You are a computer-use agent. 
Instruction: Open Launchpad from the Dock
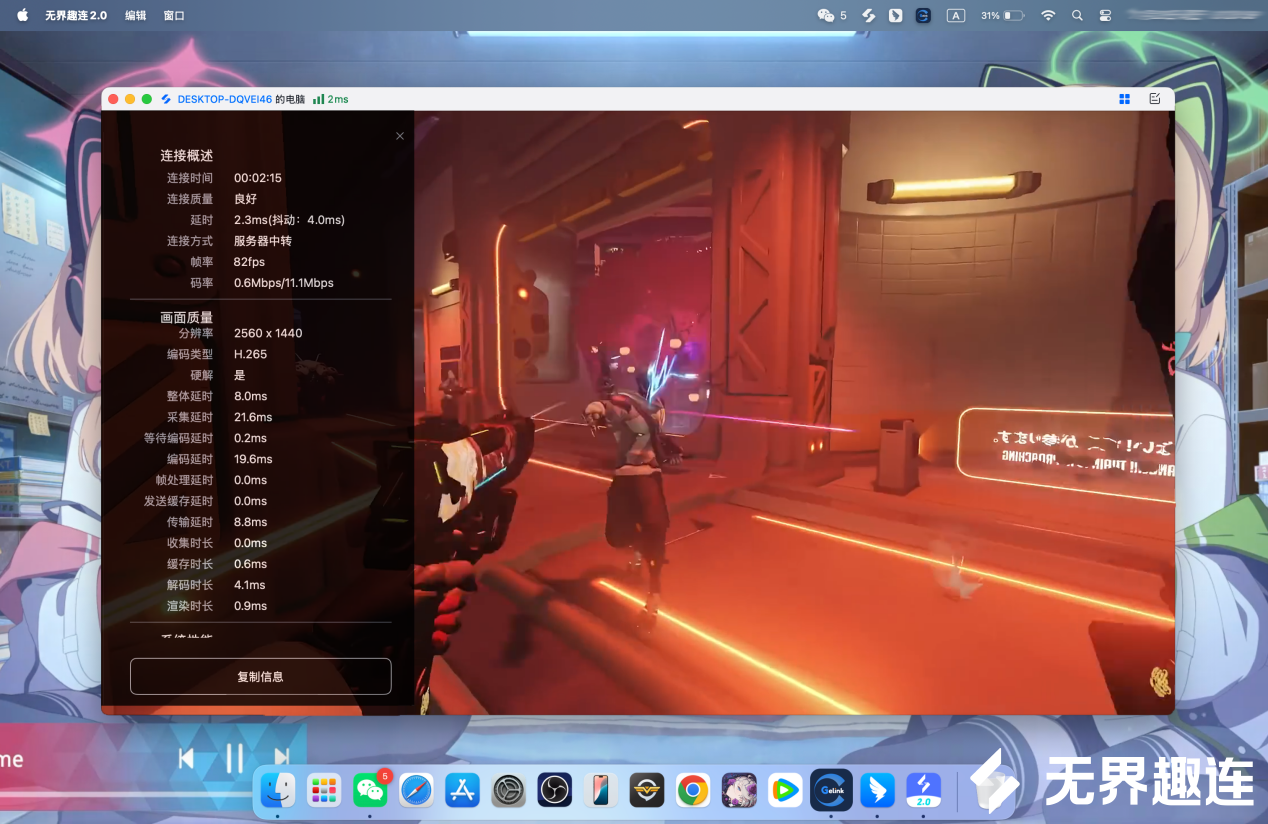click(324, 790)
